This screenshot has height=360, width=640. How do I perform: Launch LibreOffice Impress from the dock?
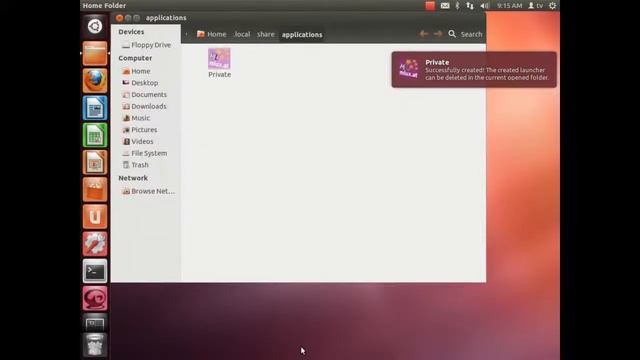pos(95,162)
